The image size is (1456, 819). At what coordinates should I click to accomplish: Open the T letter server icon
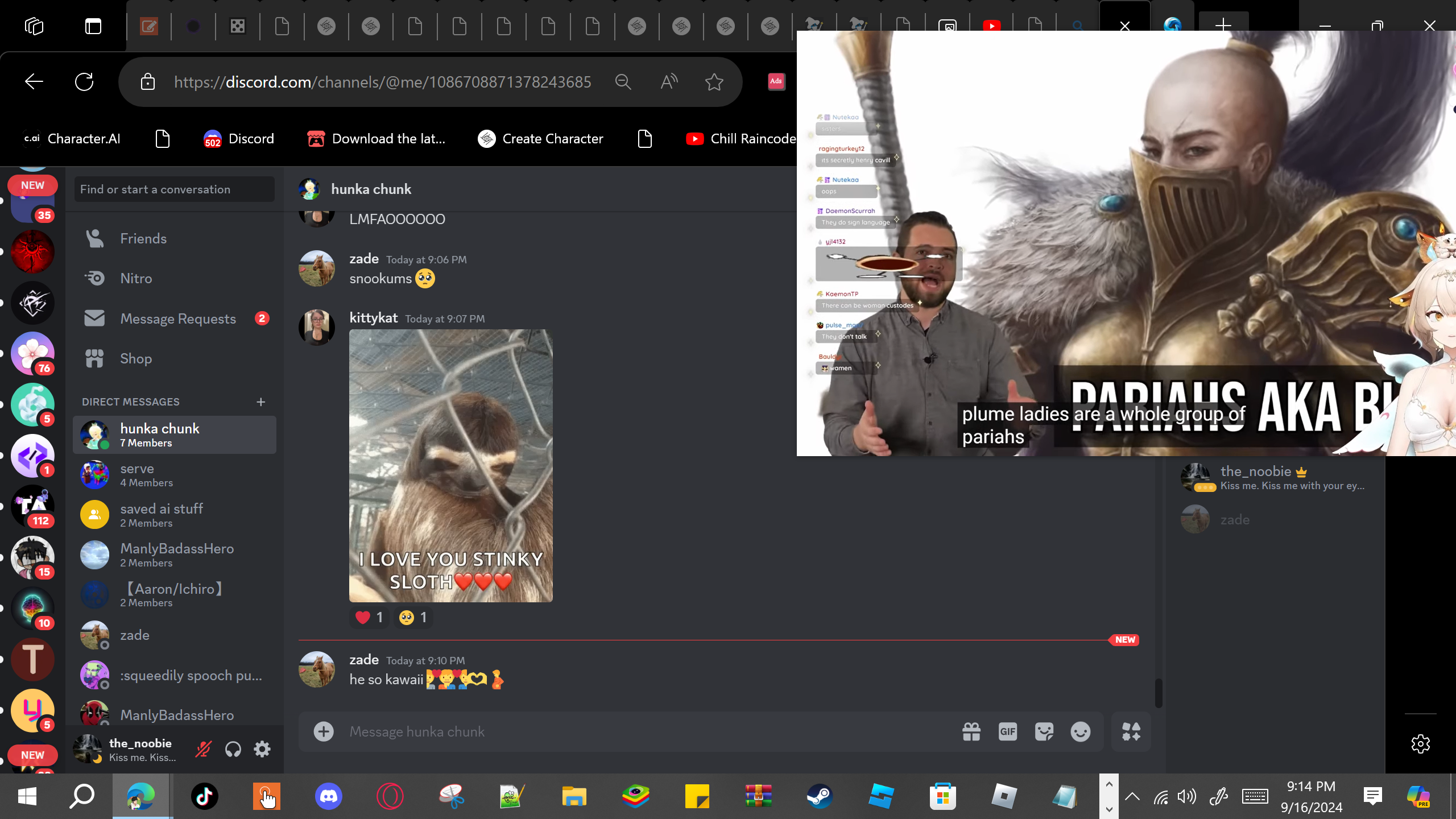point(33,659)
